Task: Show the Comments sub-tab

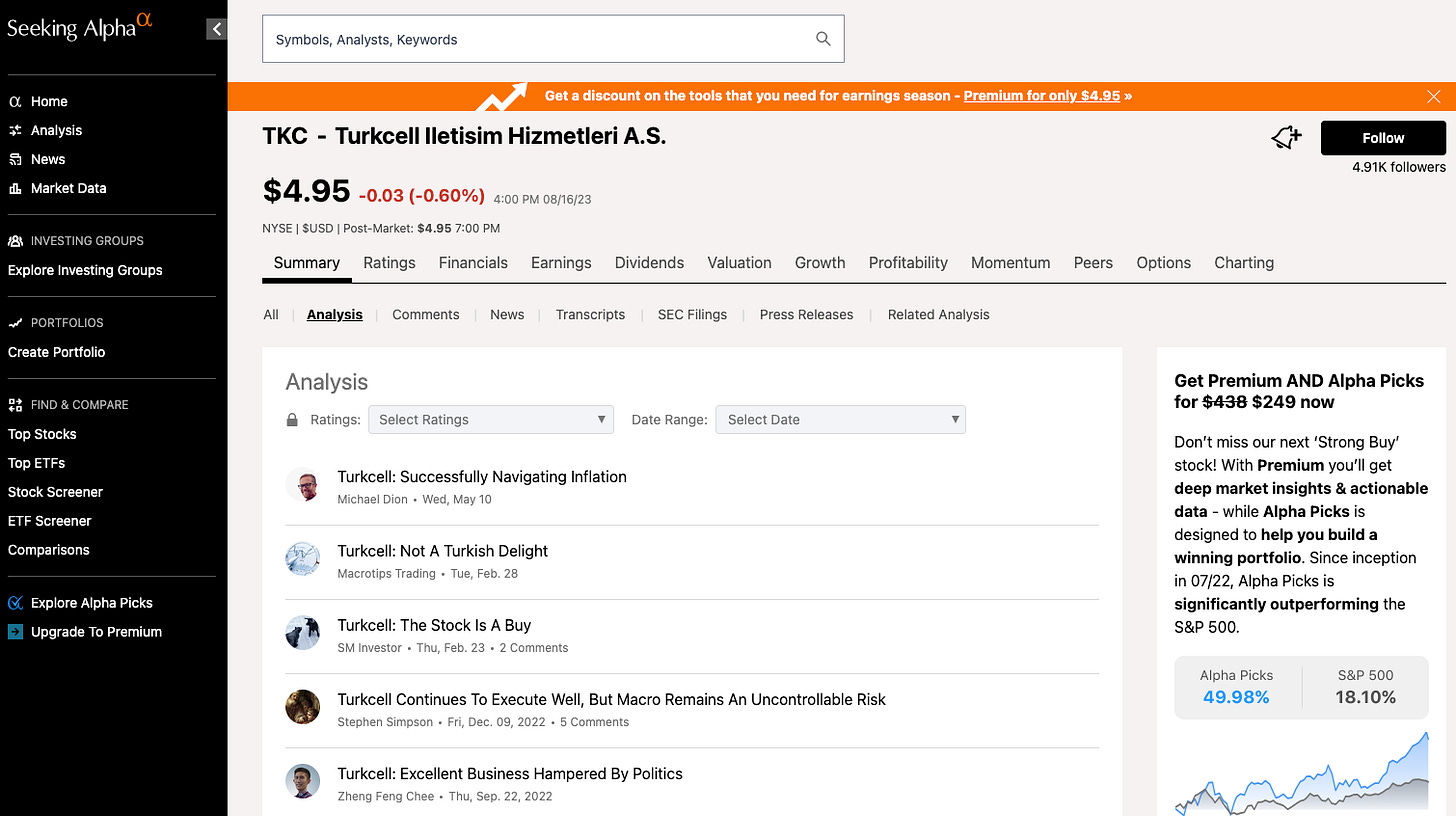Action: point(425,314)
